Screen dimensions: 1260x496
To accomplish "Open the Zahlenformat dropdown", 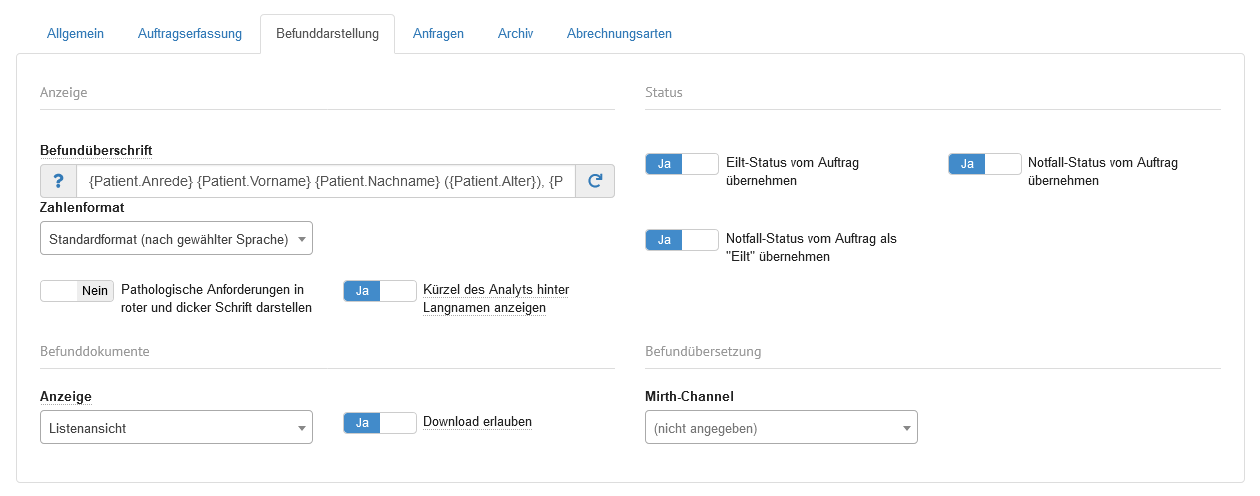I will click(x=176, y=239).
